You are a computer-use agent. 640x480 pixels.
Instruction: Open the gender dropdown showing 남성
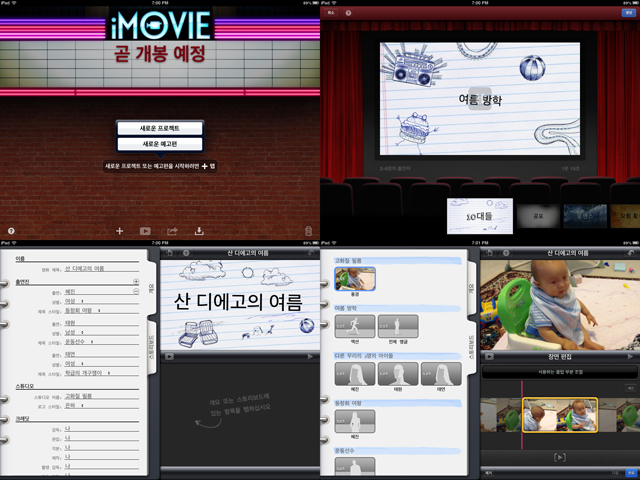tap(76, 330)
